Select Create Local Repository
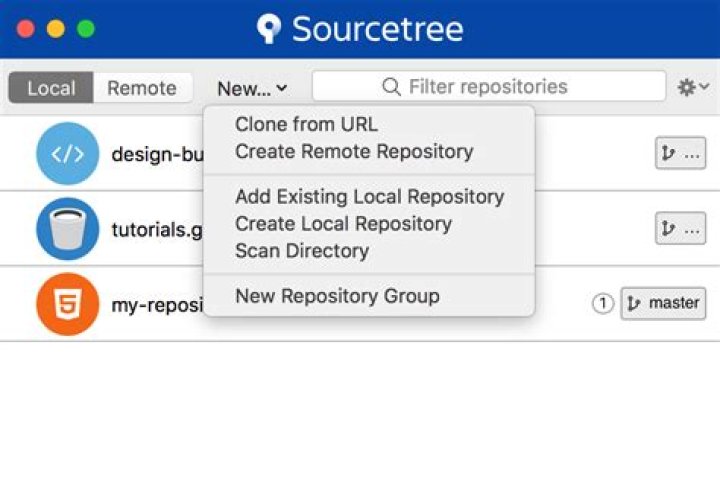This screenshot has height=482, width=720. click(343, 224)
